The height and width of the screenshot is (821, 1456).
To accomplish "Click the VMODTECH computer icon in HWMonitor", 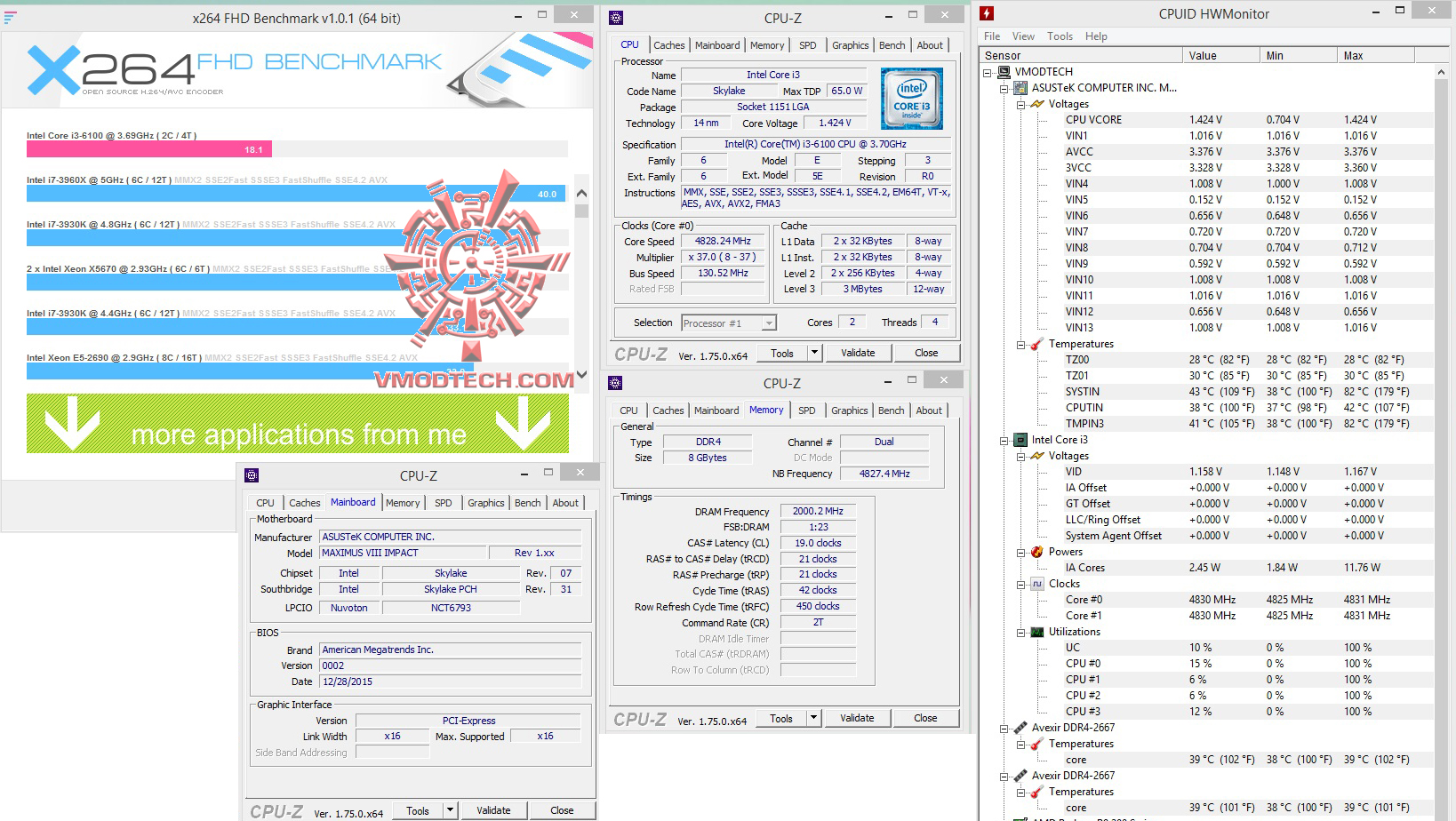I will click(x=1004, y=72).
